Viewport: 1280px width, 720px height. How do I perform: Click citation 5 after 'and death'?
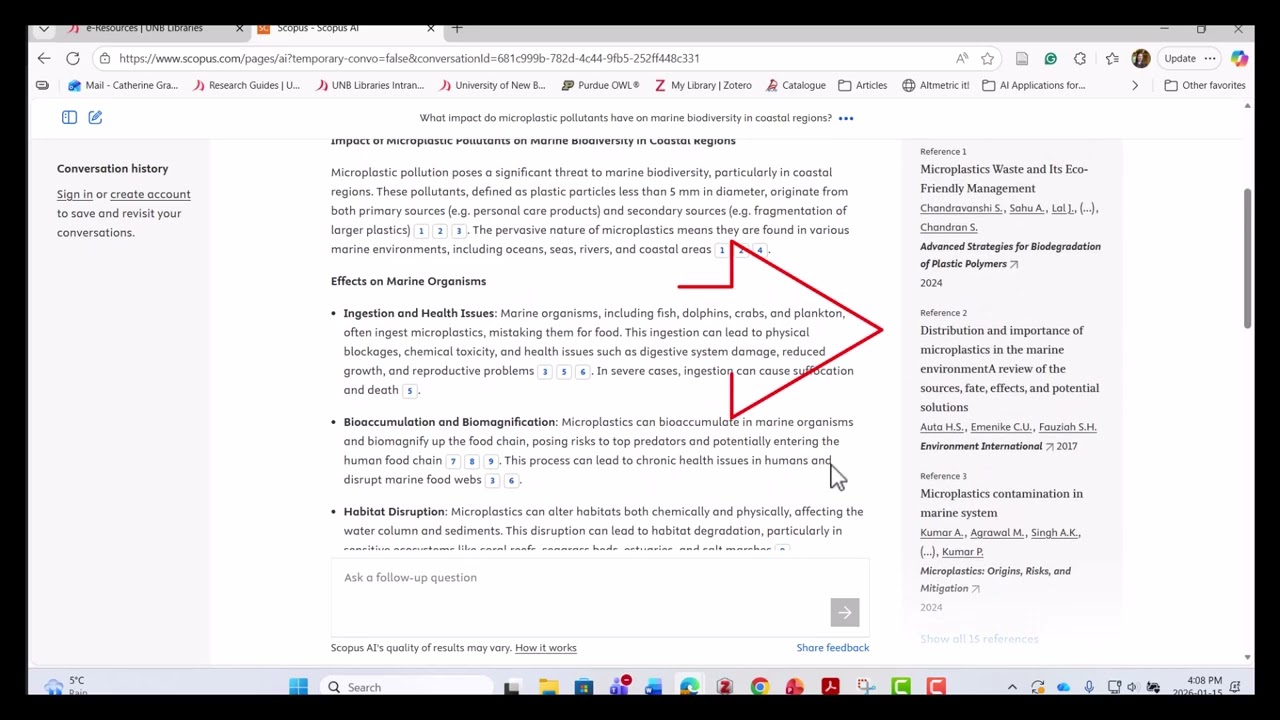[x=409, y=391]
